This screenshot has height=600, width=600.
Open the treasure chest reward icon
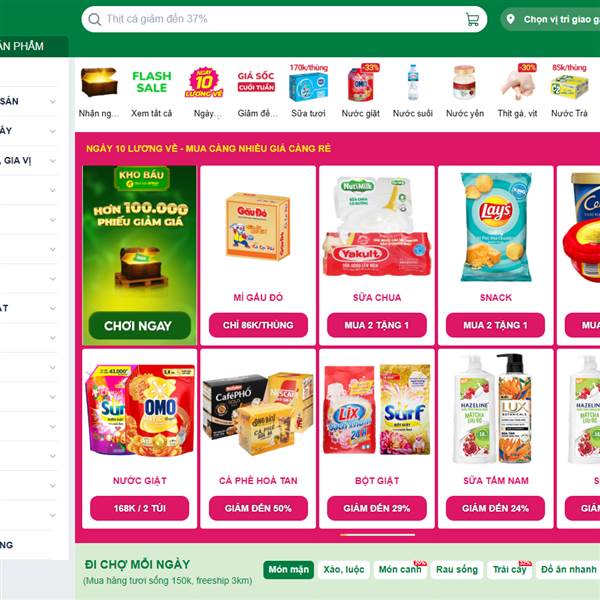point(99,82)
